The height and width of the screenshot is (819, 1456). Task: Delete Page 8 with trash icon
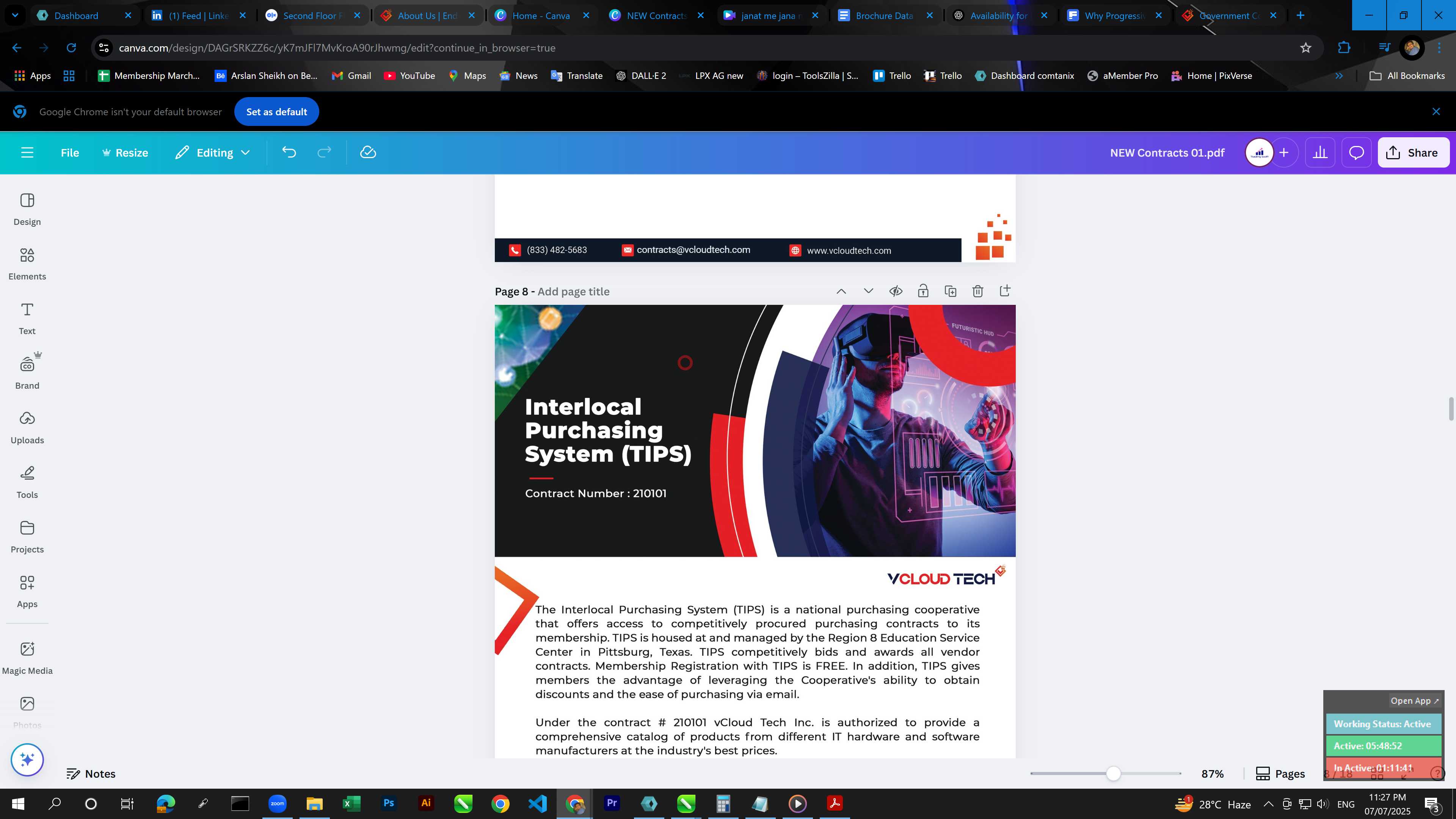coord(978,292)
